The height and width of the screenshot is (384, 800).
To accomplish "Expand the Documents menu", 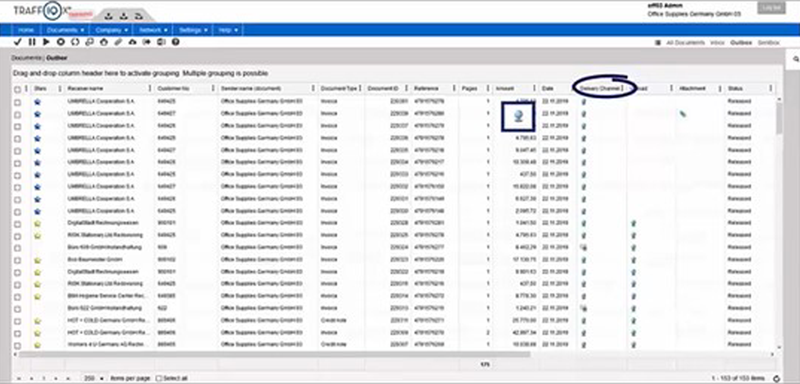I will tap(65, 30).
